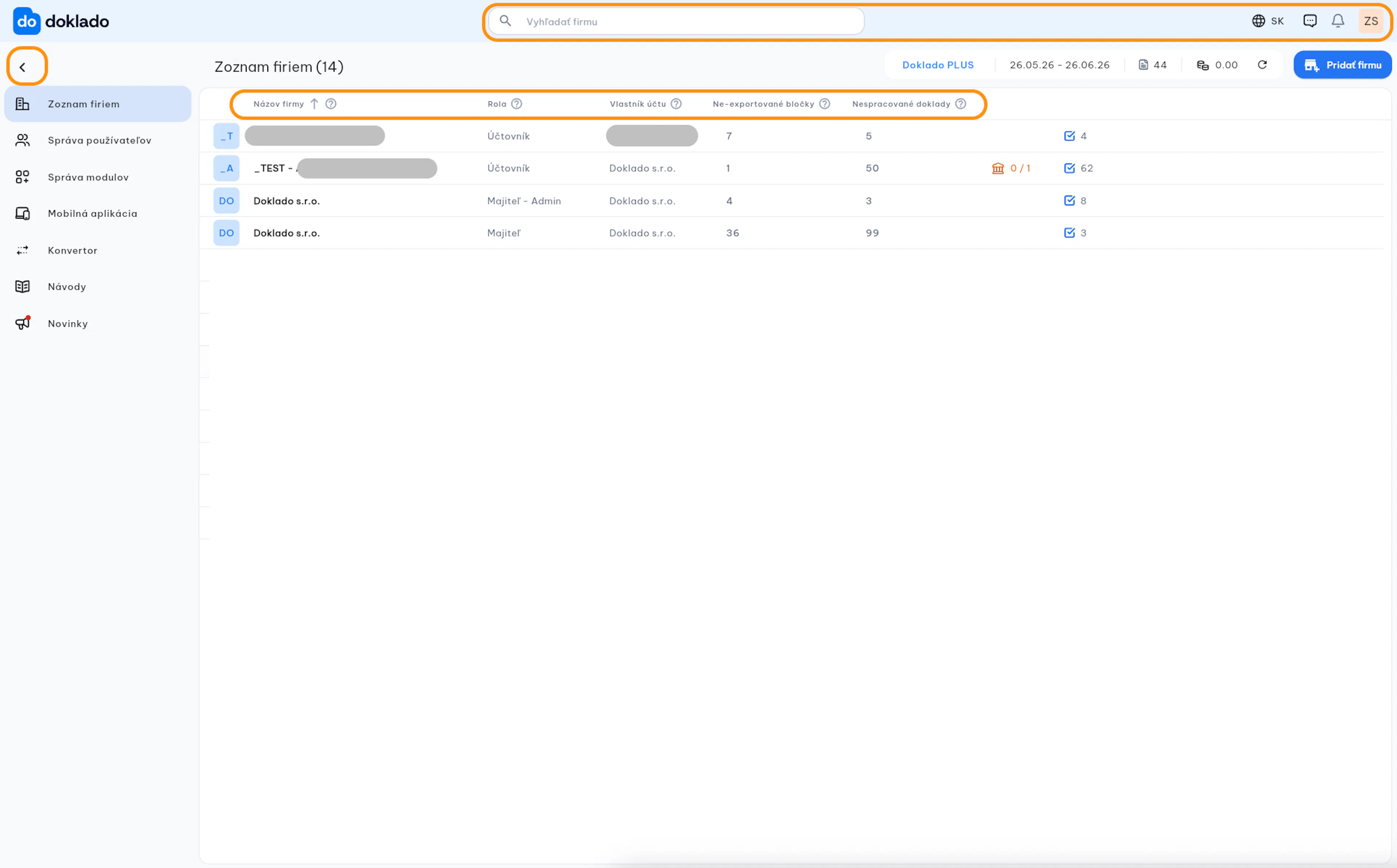Click the unprocessed documents value 99
Screen dimensions: 1397x868
(x=872, y=233)
